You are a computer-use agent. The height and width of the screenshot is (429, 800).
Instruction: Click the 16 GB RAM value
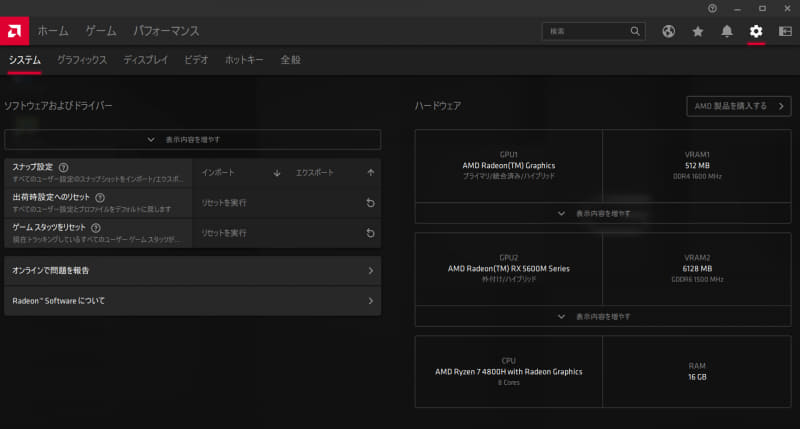tap(697, 377)
